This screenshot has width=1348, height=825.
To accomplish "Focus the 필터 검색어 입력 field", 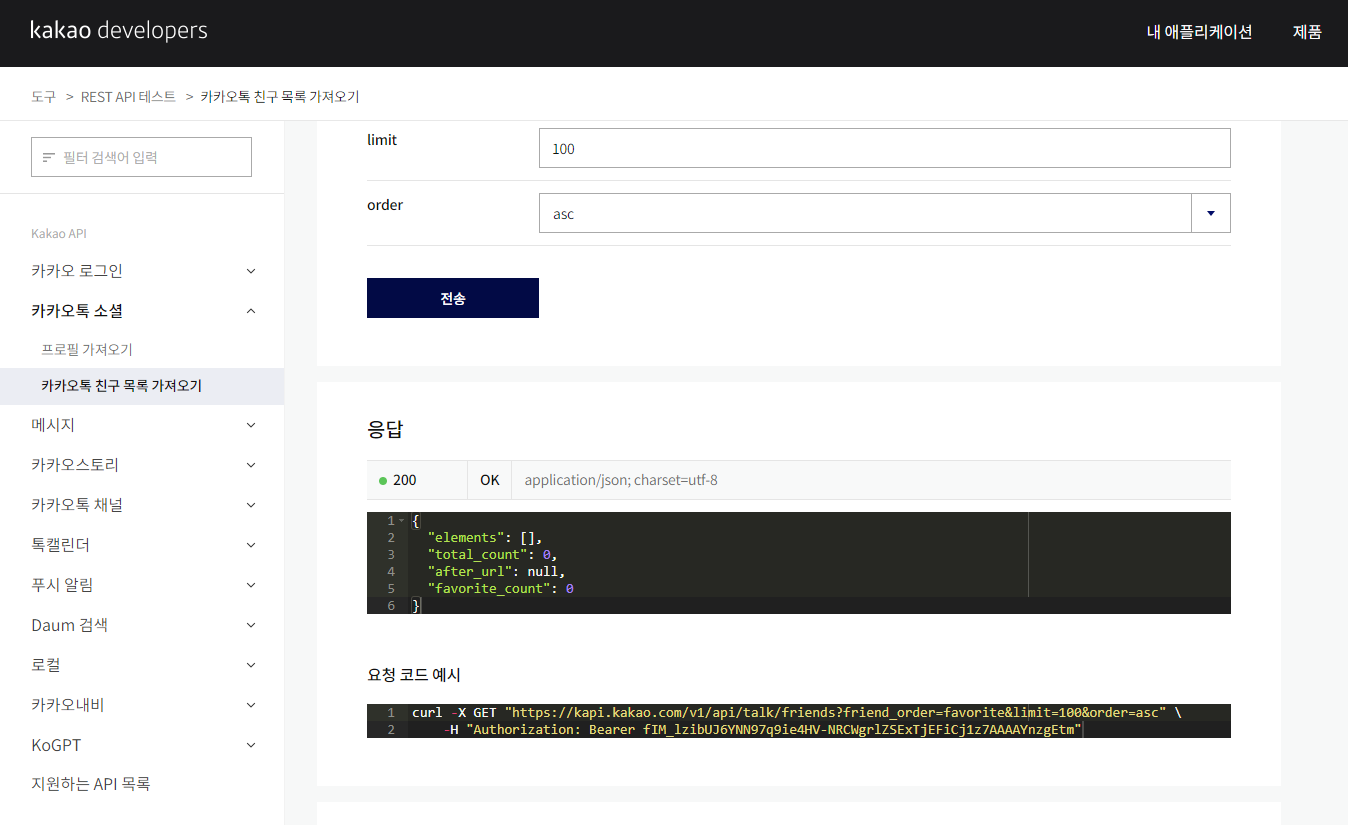I will click(141, 157).
